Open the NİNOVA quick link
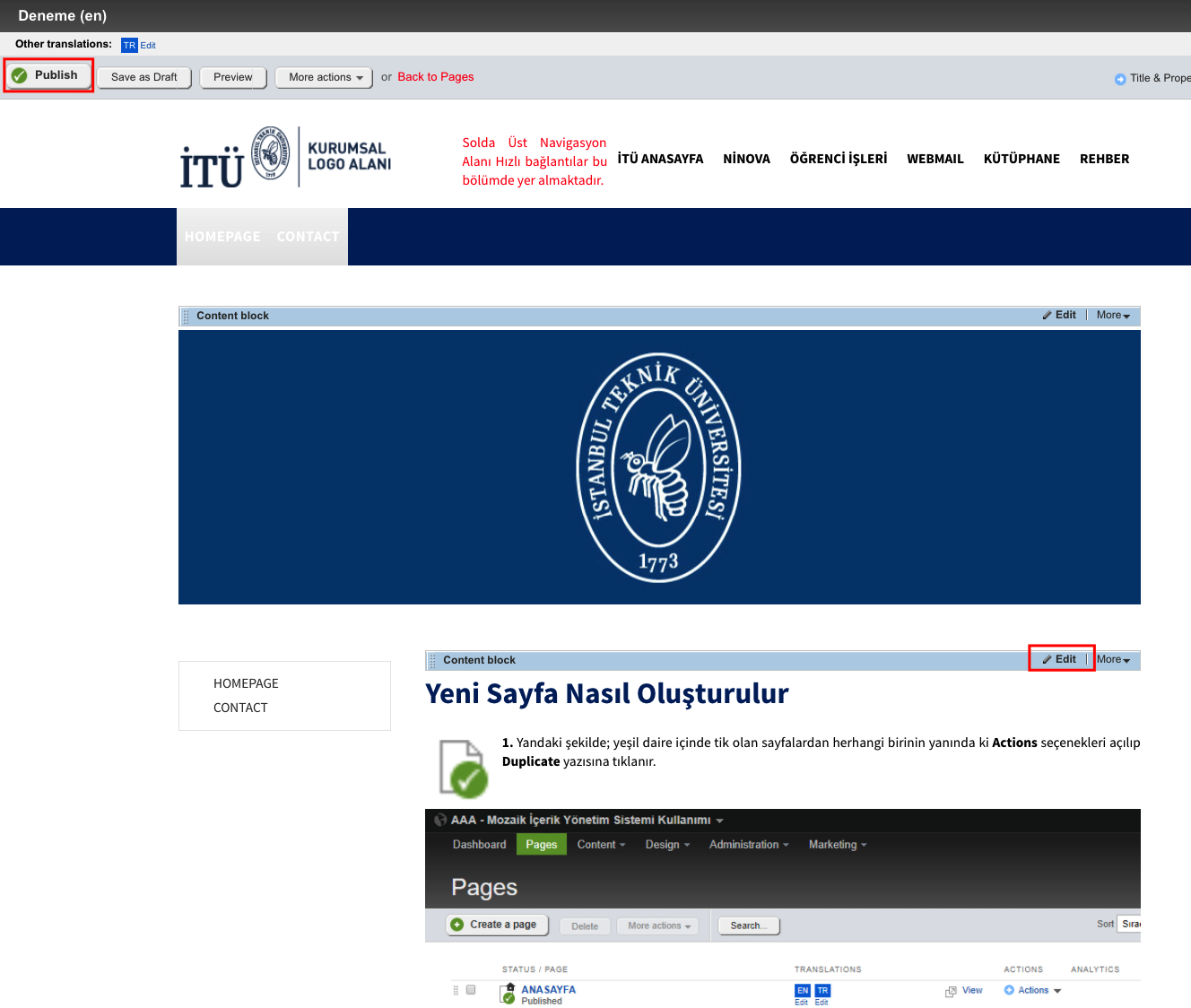 pyautogui.click(x=746, y=159)
